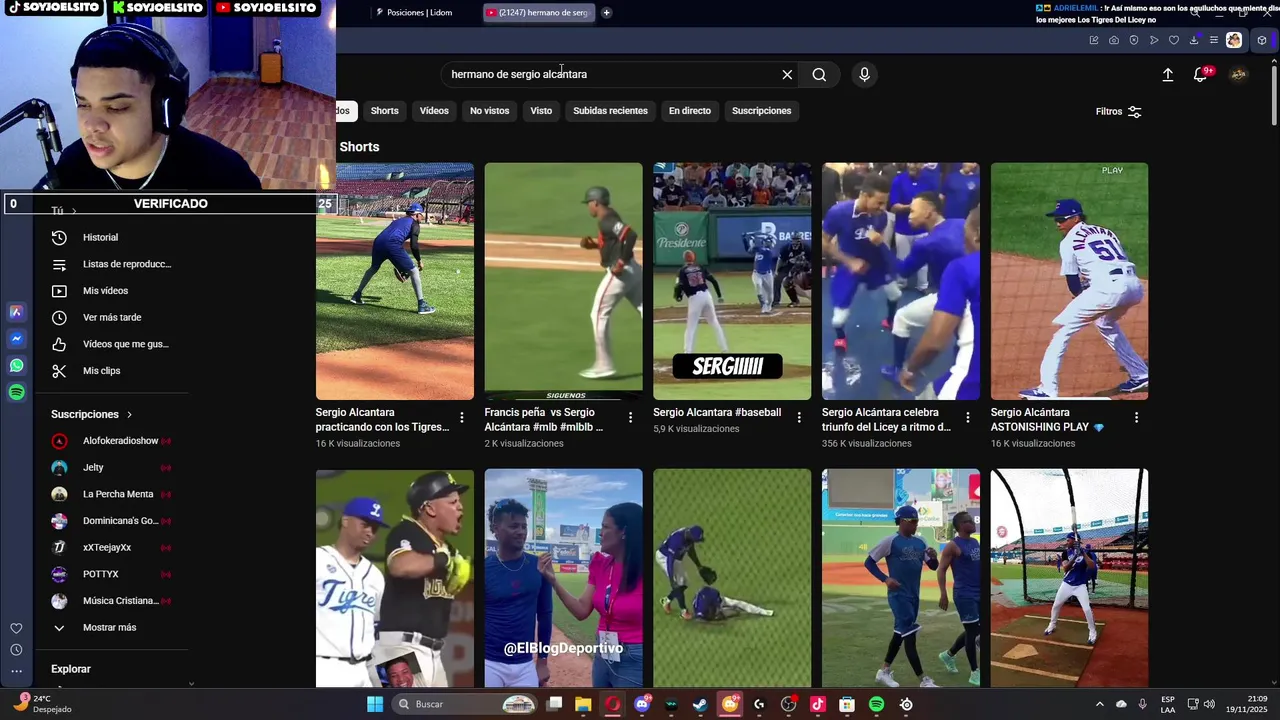
Task: Open bookmarks heart in Opera sidebar
Action: (x=16, y=628)
